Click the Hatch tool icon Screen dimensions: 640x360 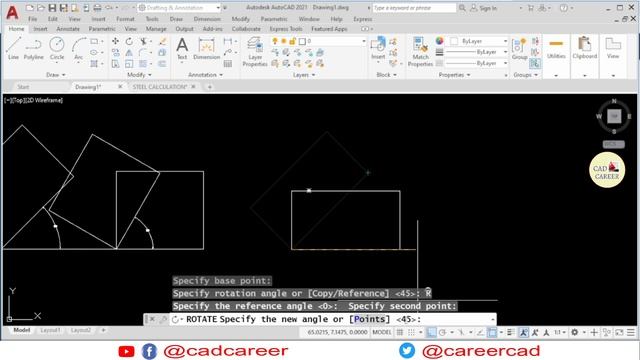(x=94, y=64)
